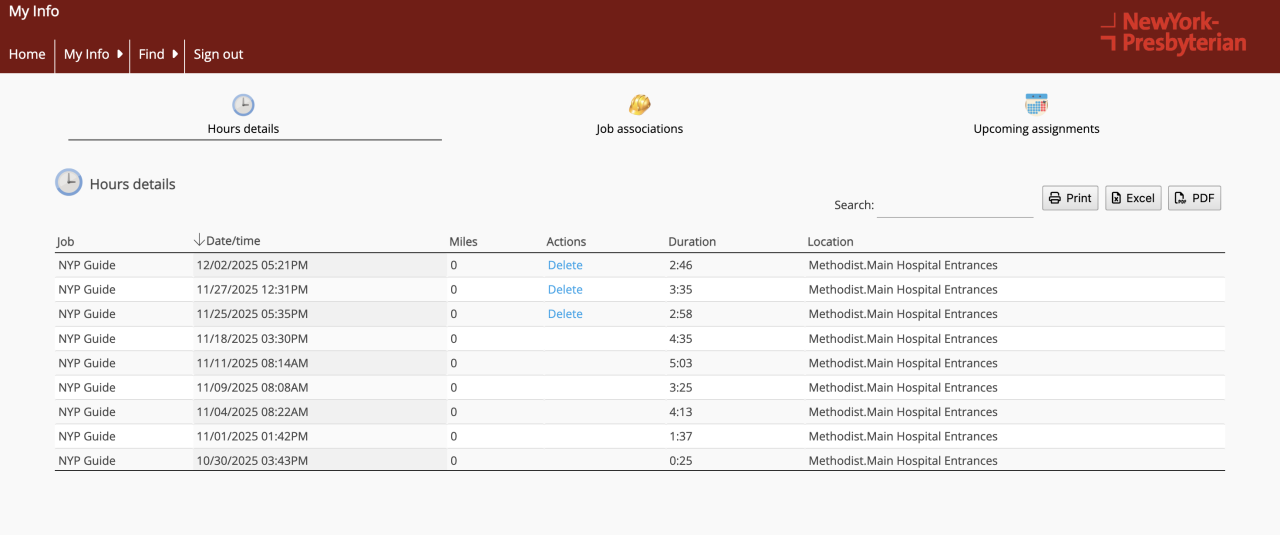This screenshot has width=1280, height=535.
Task: Delete the 11/27/2025 hours entry
Action: click(565, 289)
